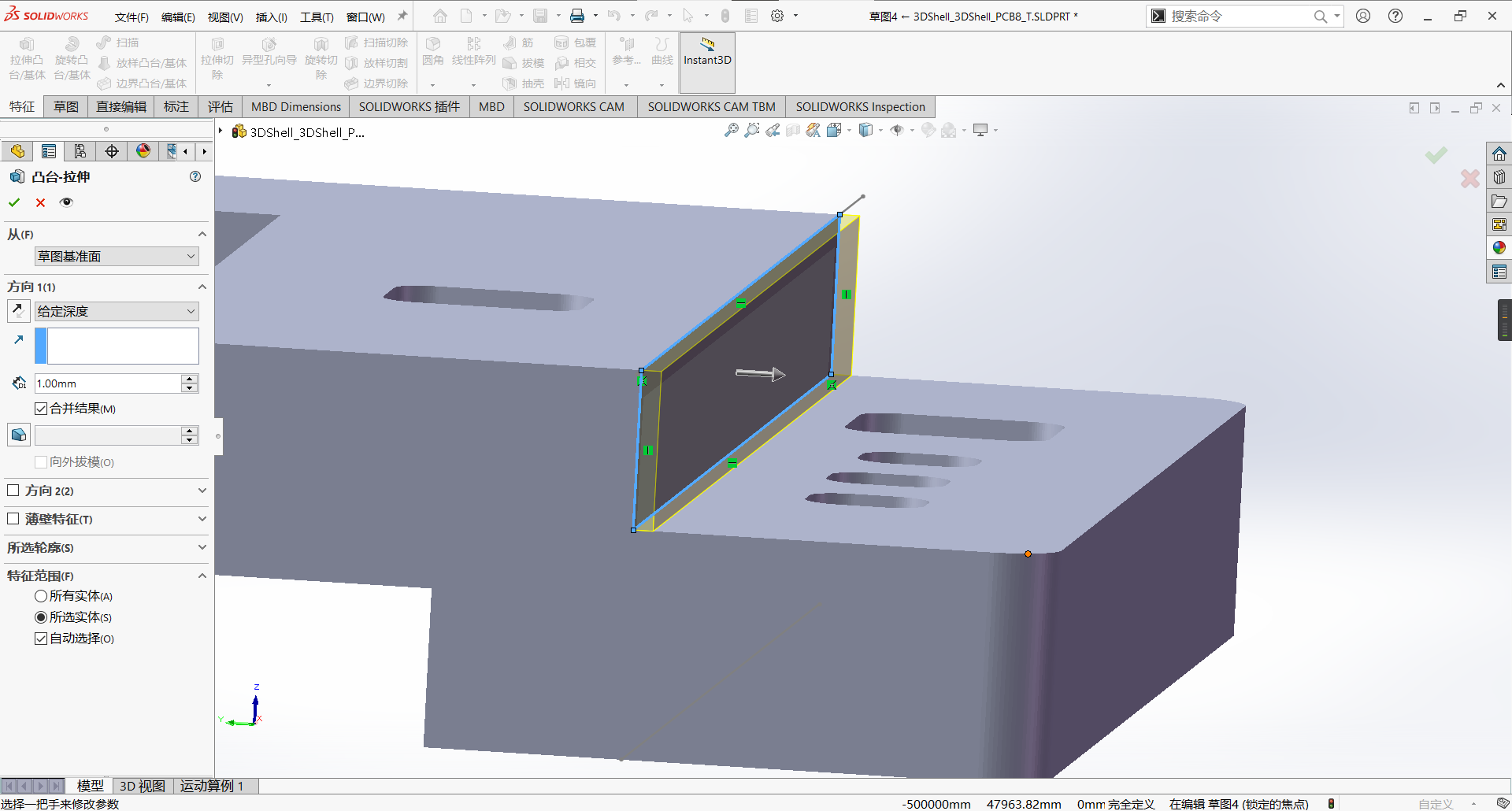The width and height of the screenshot is (1512, 811).
Task: Toggle the detailed preview eye icon
Action: (67, 202)
